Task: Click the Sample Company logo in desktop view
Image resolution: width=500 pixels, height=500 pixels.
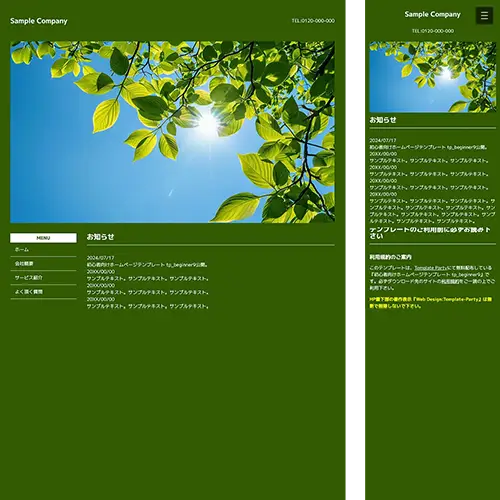Action: point(39,21)
